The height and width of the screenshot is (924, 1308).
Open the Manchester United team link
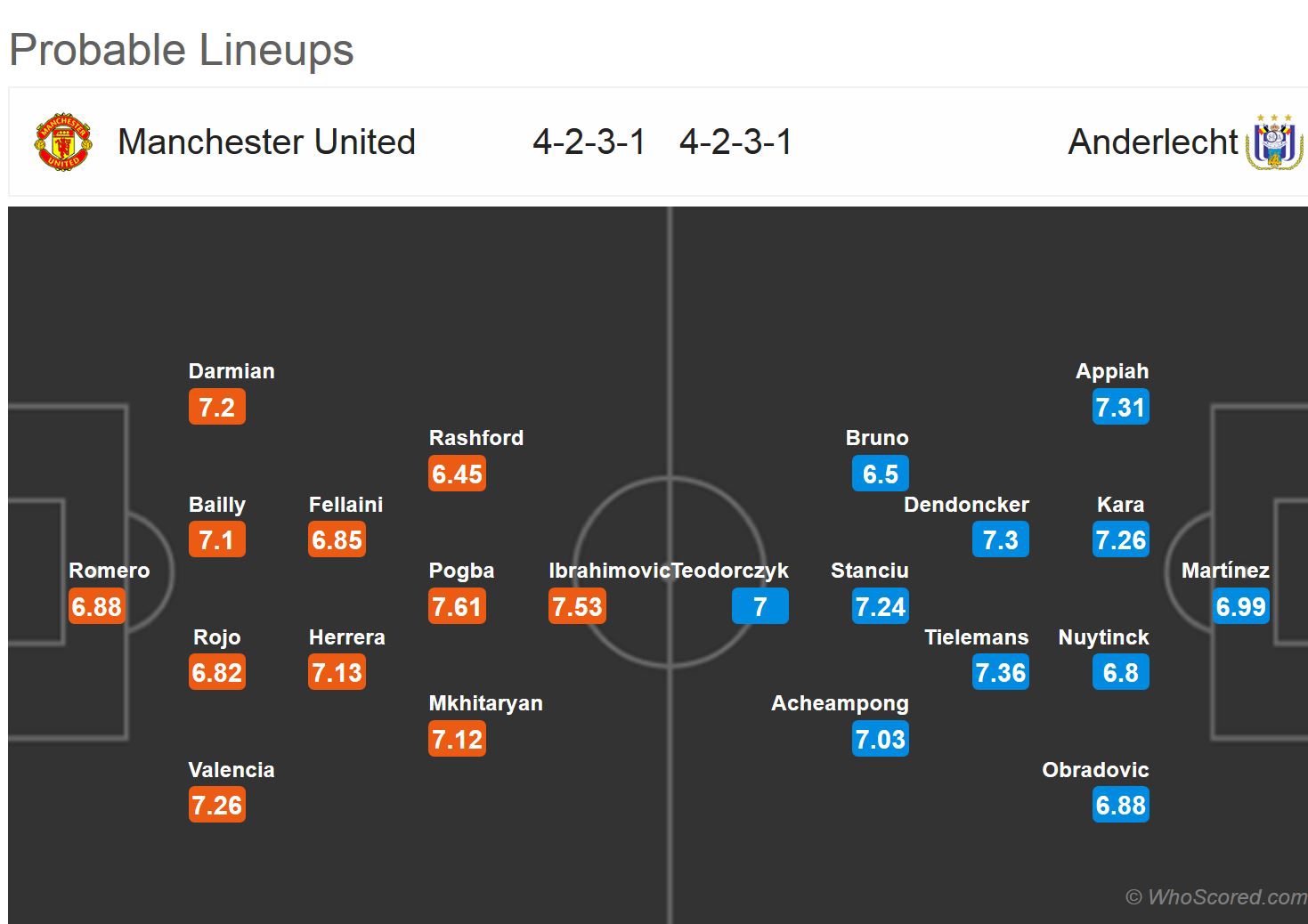coord(266,142)
